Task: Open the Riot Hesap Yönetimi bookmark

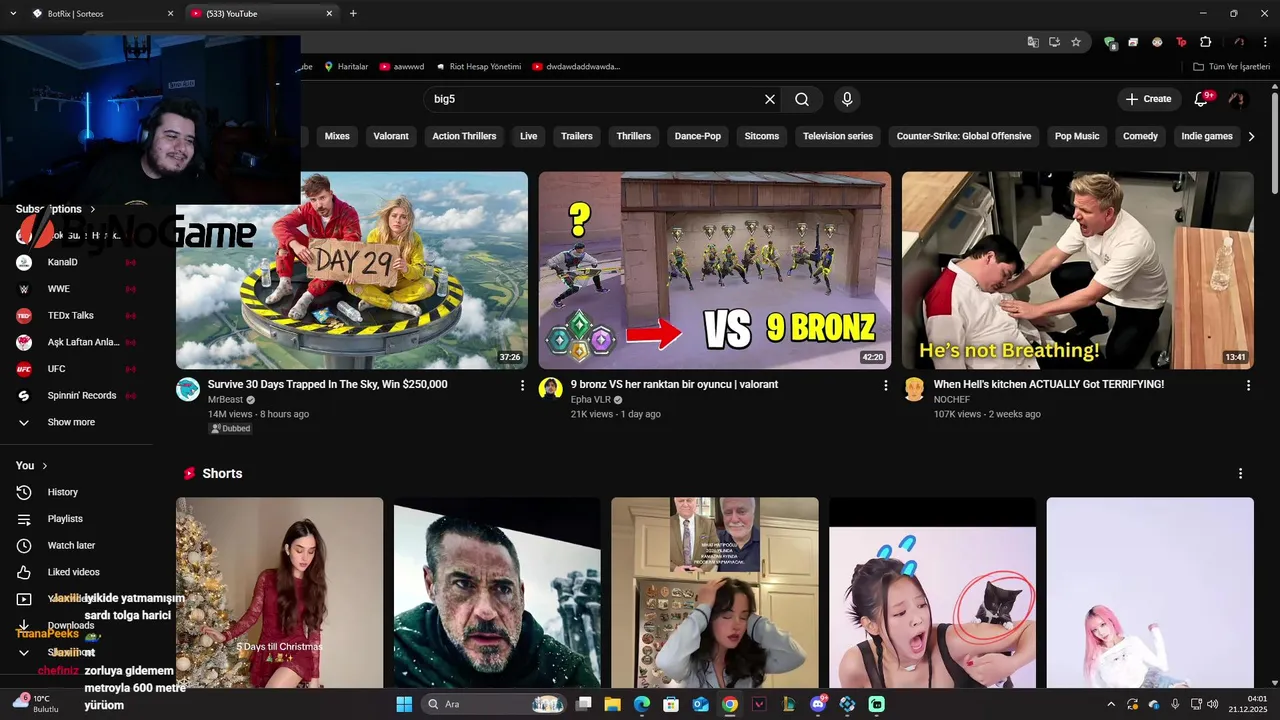Action: (x=478, y=67)
